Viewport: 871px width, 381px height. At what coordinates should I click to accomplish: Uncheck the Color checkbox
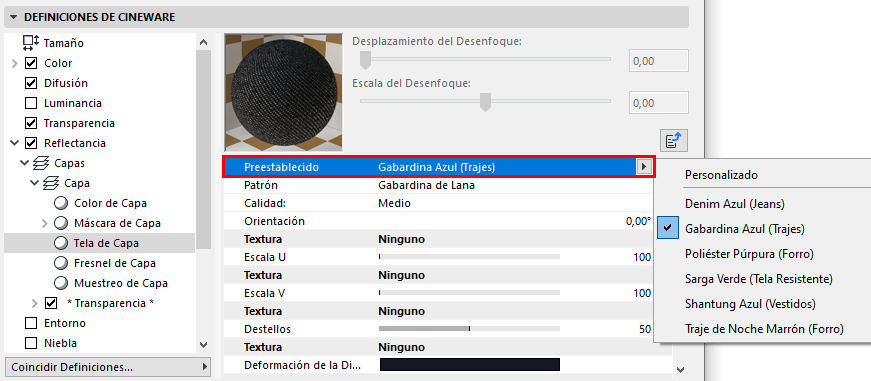(x=31, y=63)
